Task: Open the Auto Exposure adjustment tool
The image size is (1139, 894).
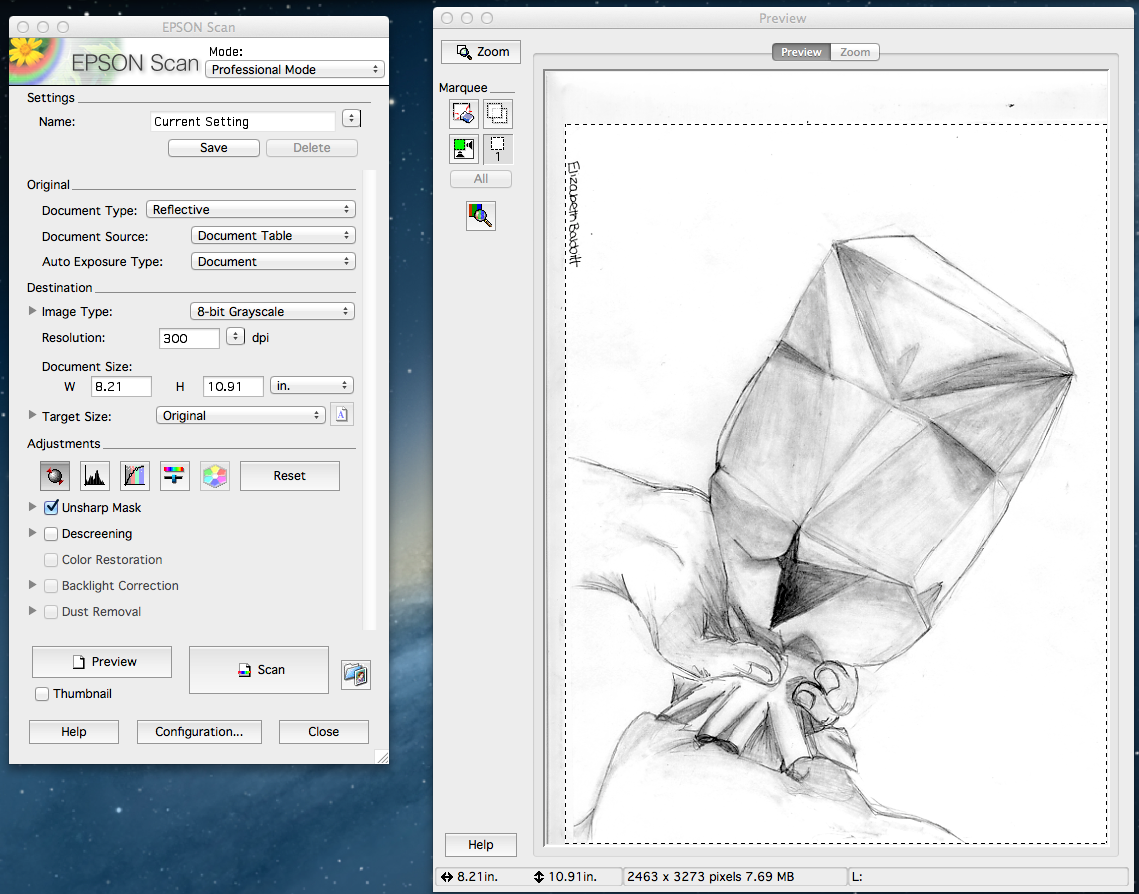Action: 55,476
